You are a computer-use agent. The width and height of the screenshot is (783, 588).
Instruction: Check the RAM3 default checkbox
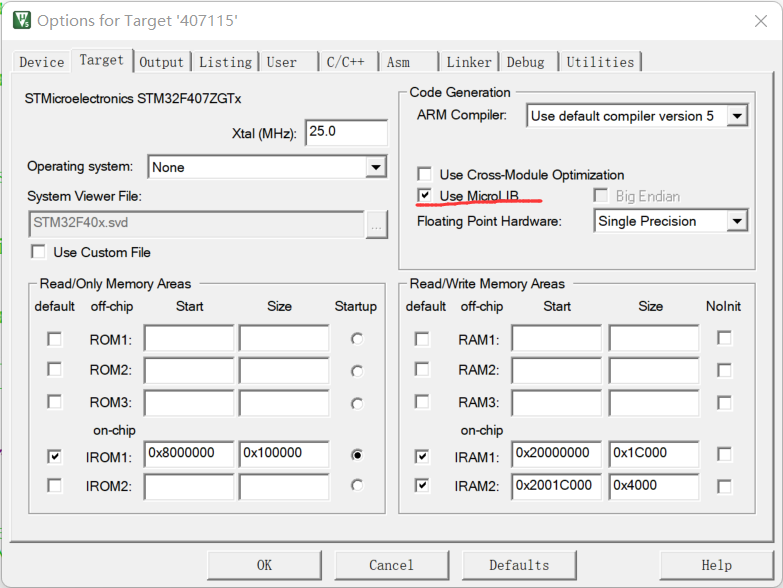[422, 402]
